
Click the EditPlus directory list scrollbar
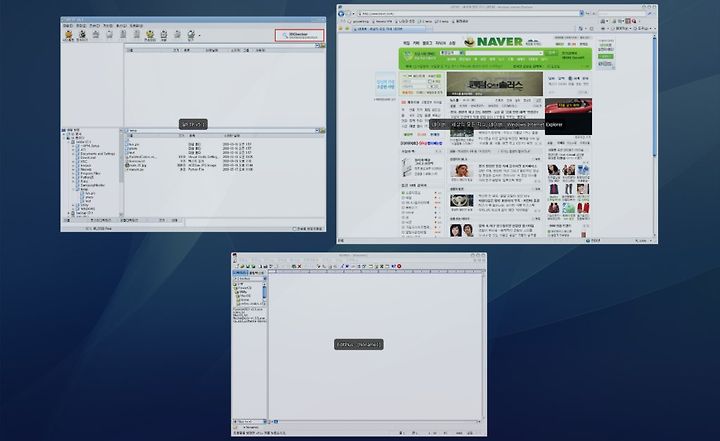click(x=264, y=294)
